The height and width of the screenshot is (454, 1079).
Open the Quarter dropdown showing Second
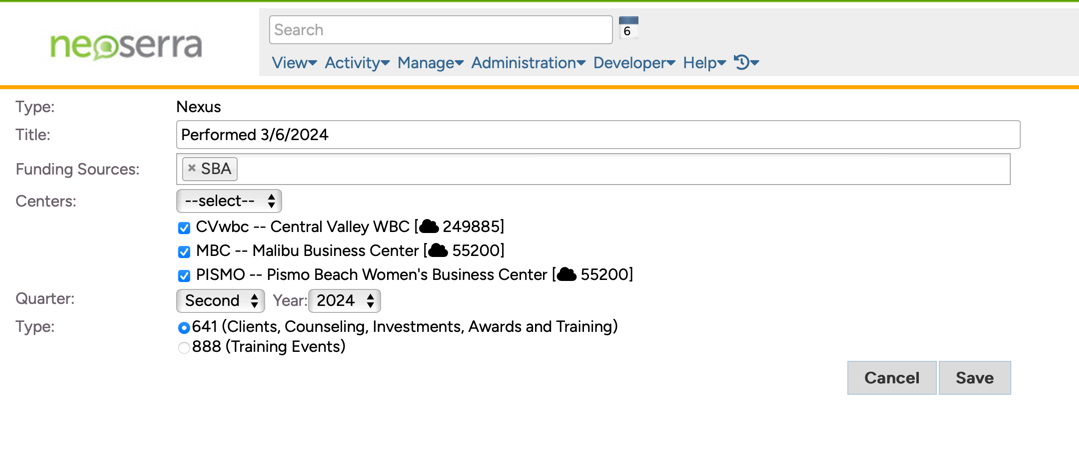[x=220, y=301]
